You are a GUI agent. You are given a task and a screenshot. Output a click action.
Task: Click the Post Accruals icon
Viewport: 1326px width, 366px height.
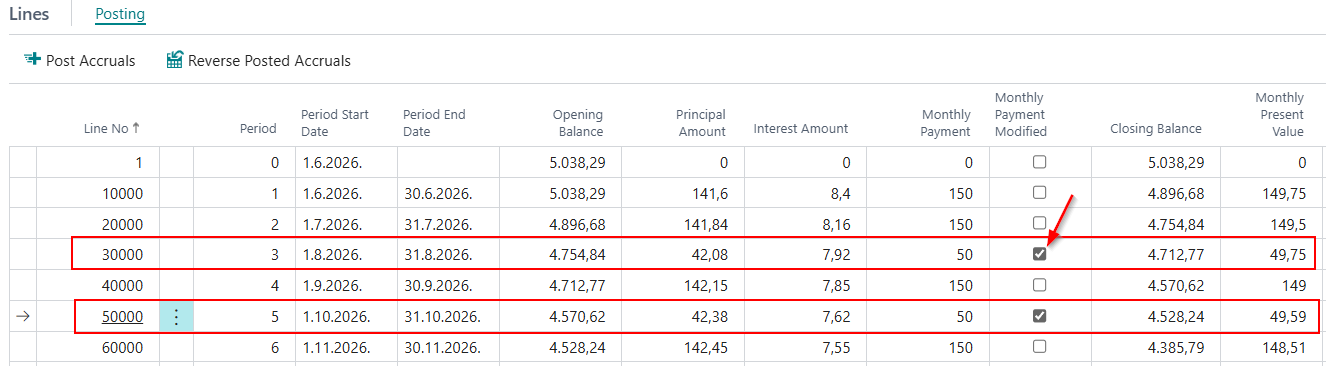32,60
